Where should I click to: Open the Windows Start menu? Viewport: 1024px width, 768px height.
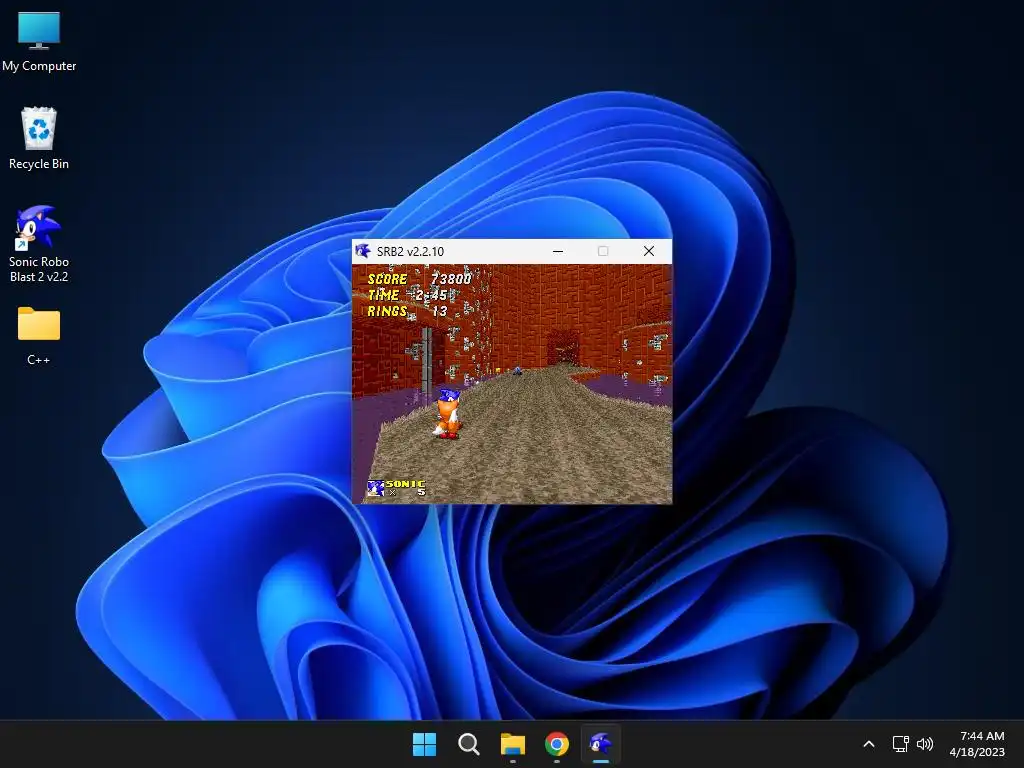[424, 744]
